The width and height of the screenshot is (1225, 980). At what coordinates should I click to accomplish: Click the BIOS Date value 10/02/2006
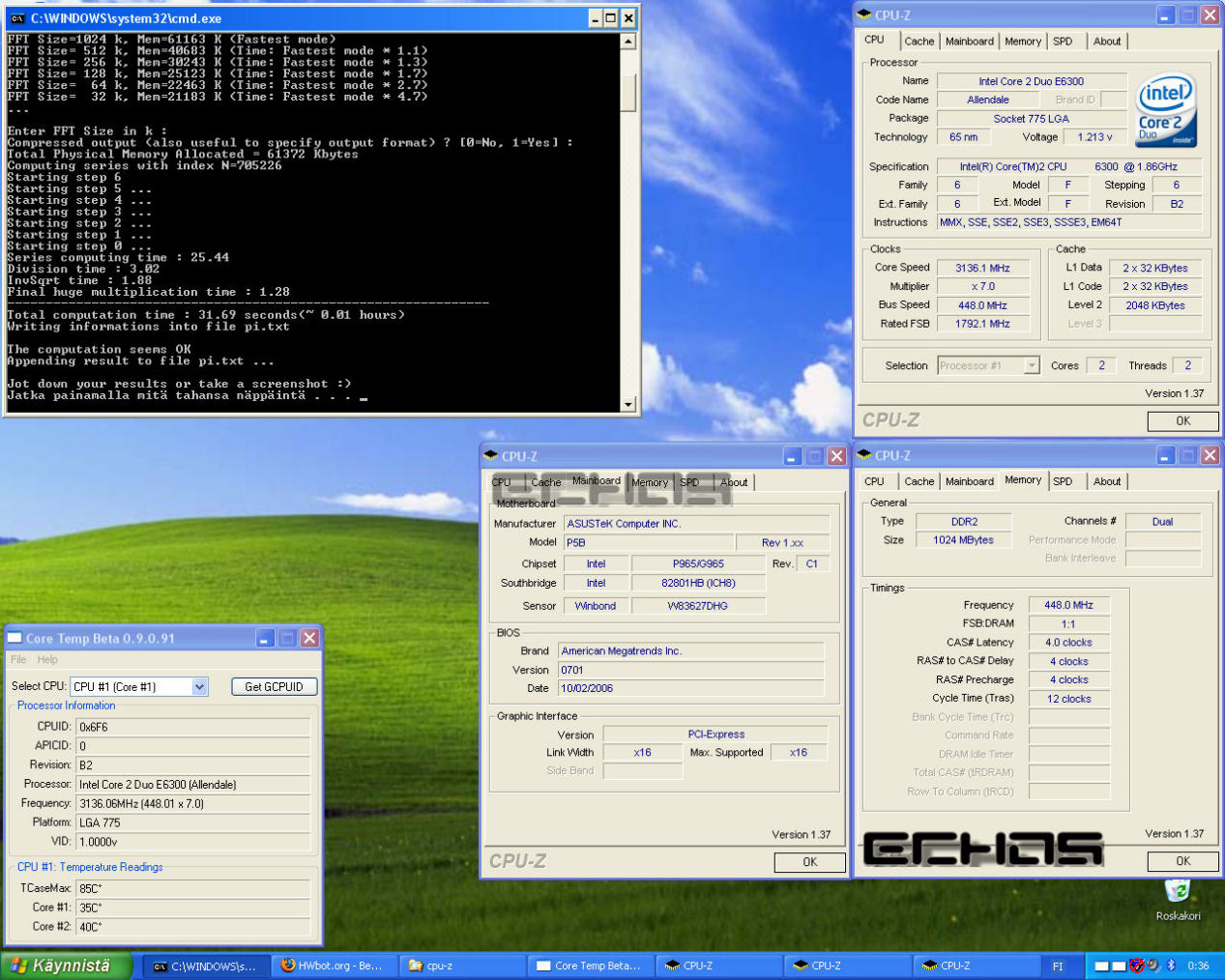pos(690,688)
